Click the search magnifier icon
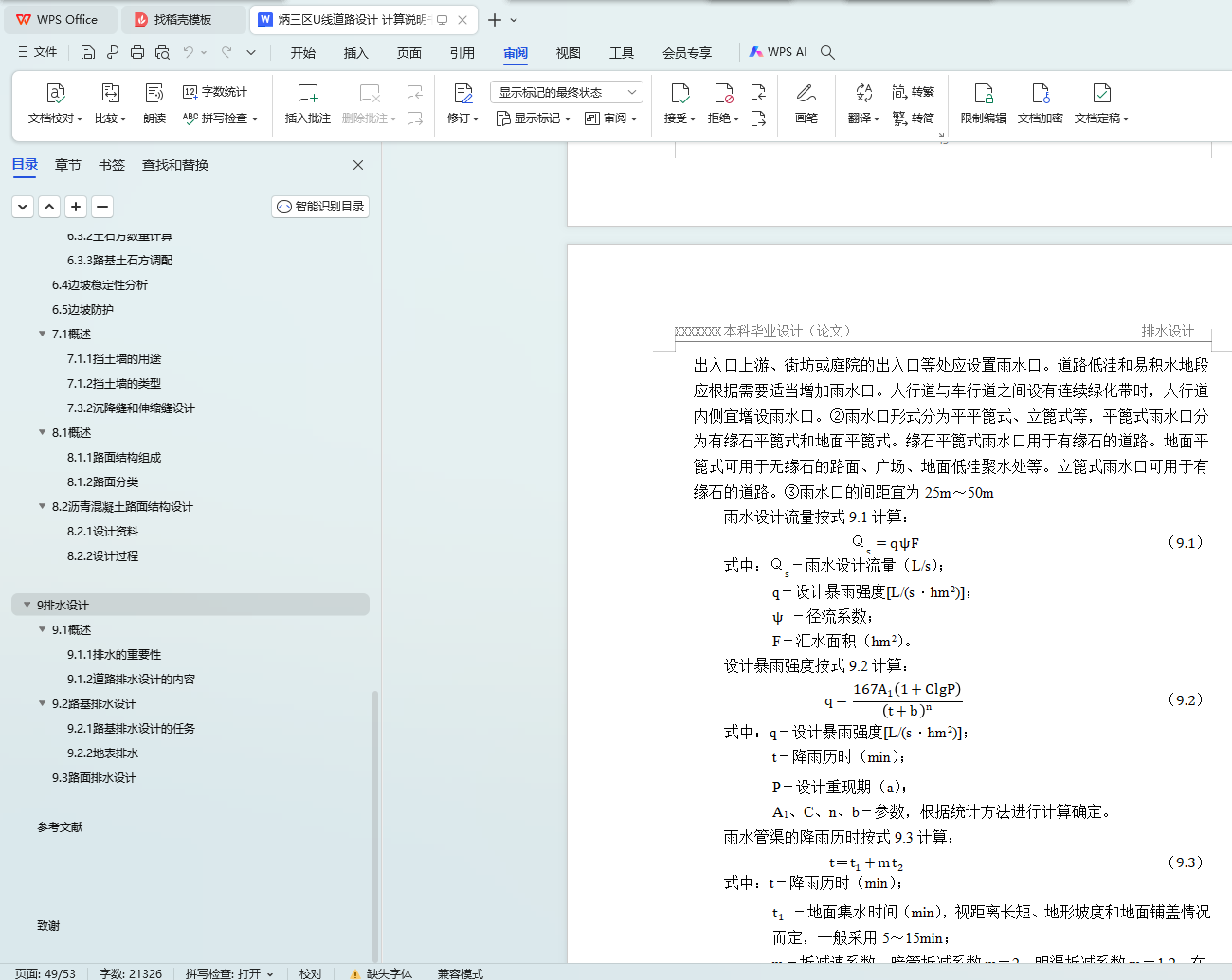1232x980 pixels. [x=827, y=52]
